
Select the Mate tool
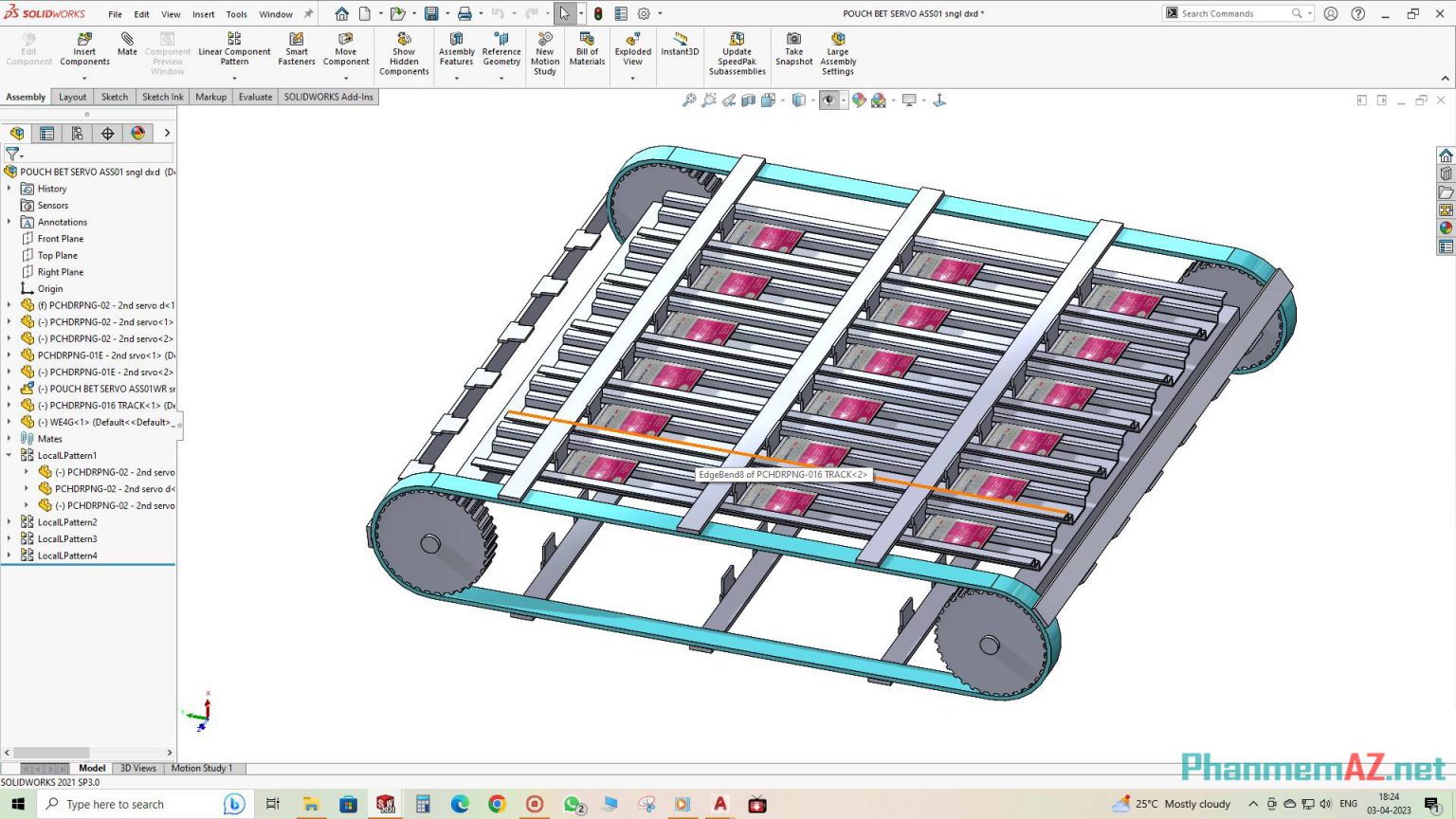click(127, 43)
